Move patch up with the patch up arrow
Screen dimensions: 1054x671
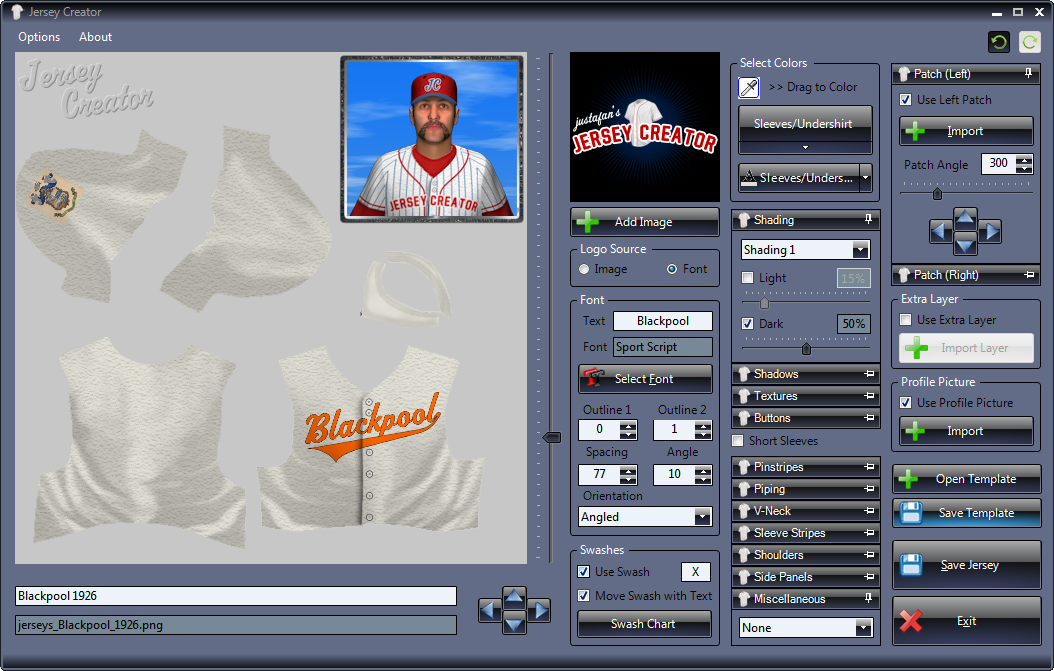click(965, 218)
